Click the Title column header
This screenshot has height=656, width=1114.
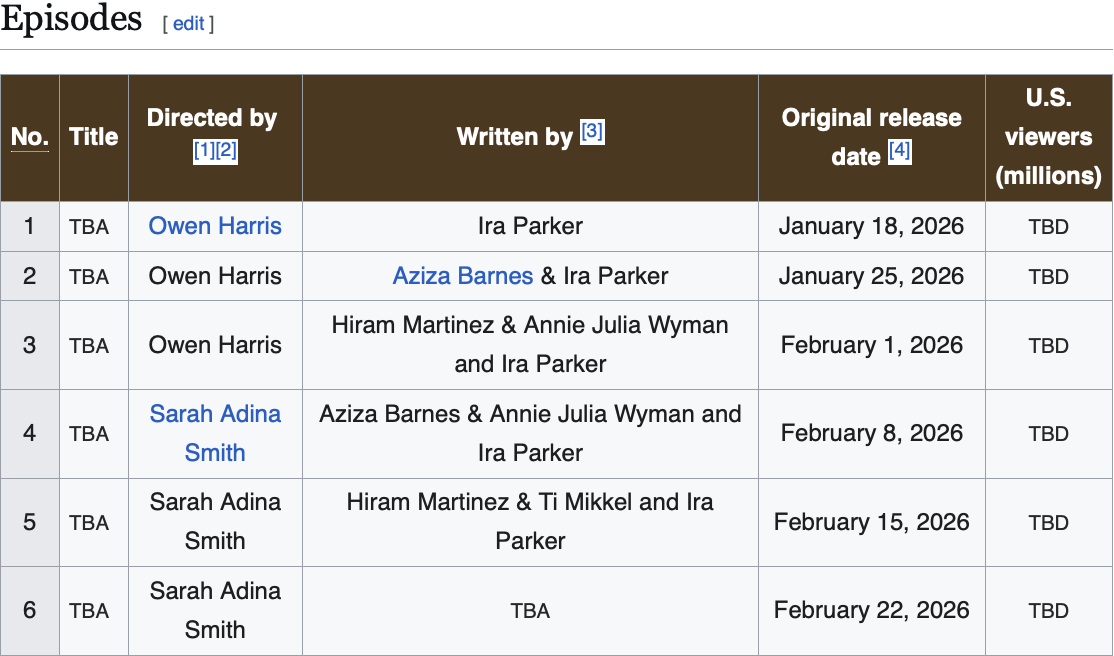coord(94,136)
